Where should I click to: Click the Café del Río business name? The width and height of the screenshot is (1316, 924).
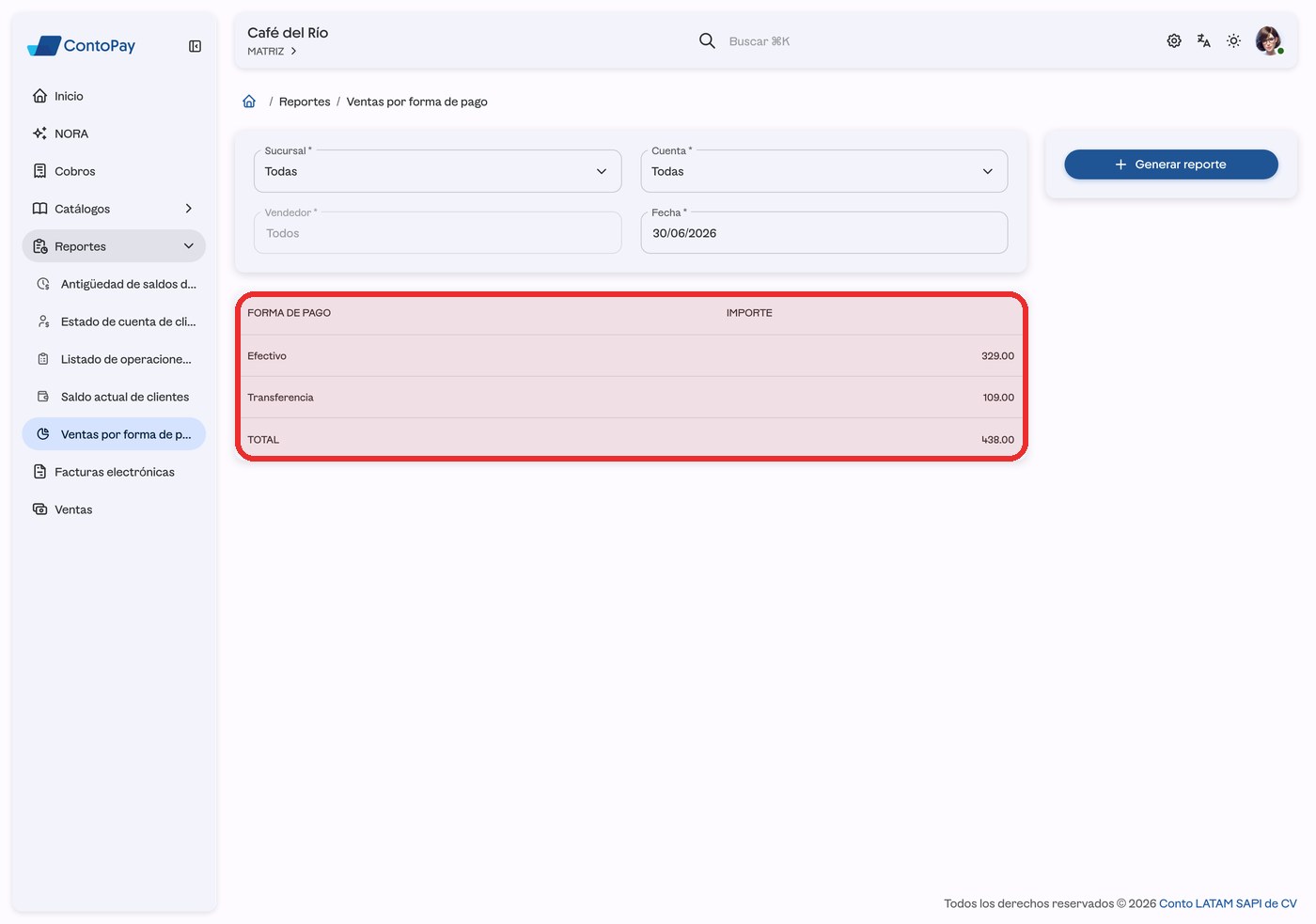[288, 33]
